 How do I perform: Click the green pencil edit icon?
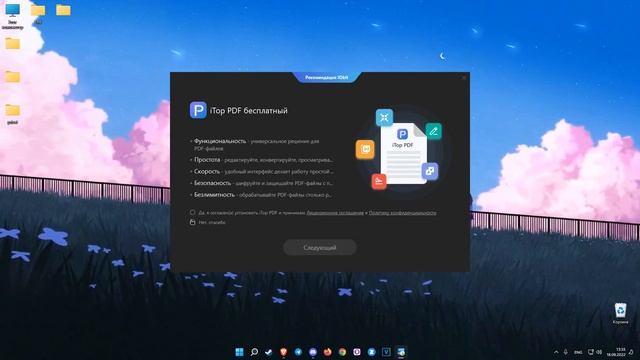[x=433, y=131]
